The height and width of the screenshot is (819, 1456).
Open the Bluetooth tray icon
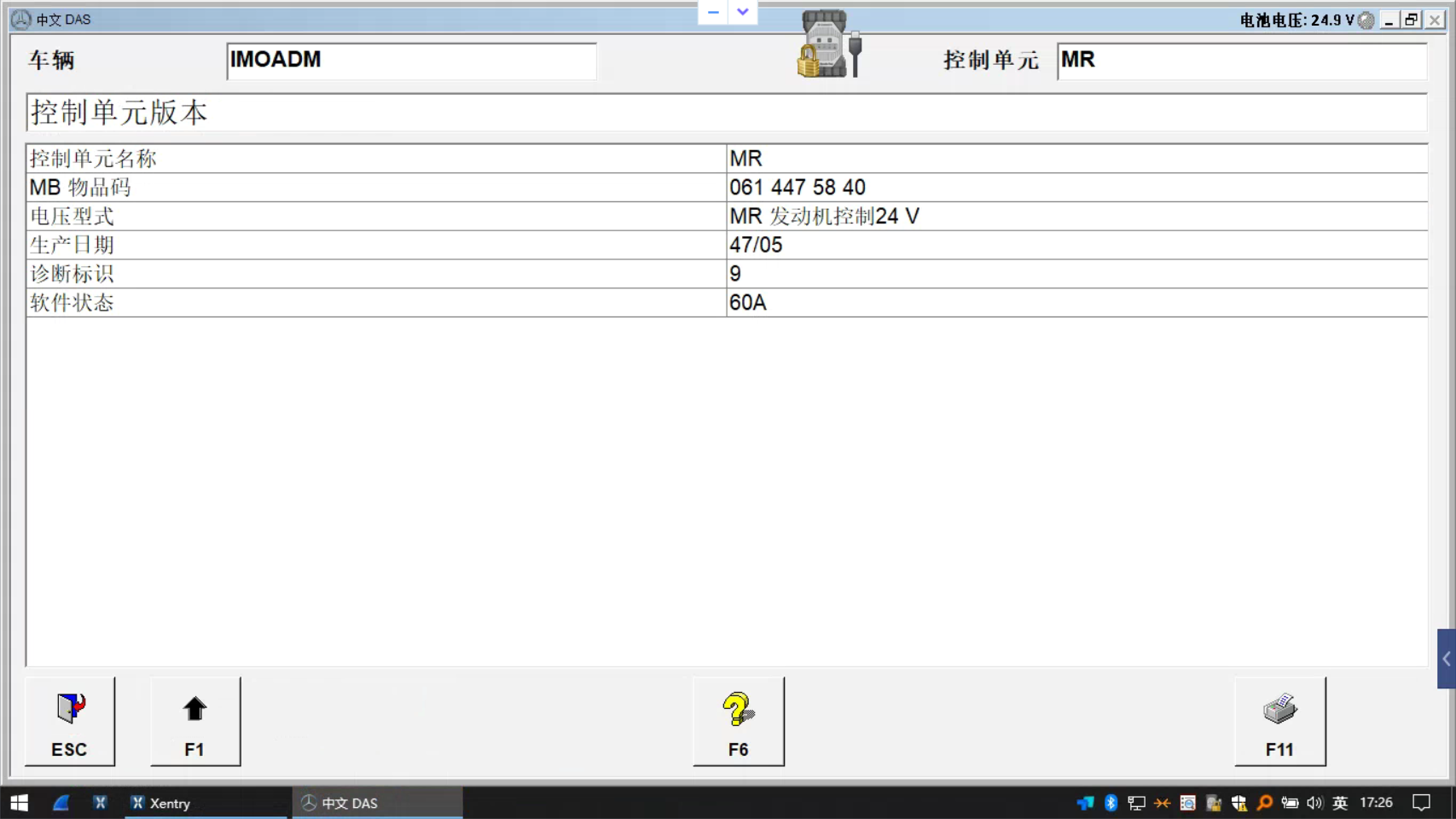point(1111,803)
